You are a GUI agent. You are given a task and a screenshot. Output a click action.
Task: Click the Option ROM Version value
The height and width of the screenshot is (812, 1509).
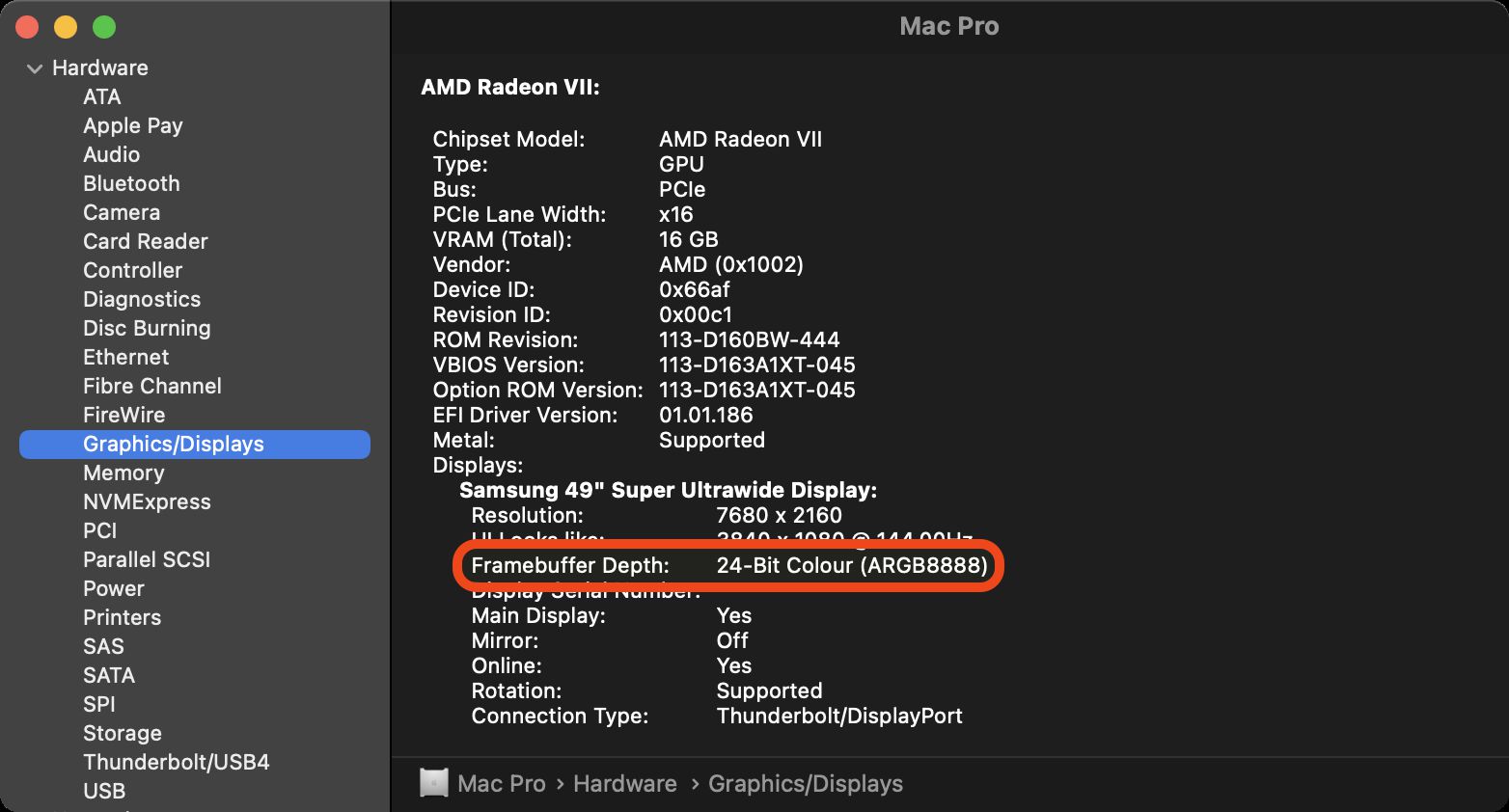pyautogui.click(x=756, y=391)
